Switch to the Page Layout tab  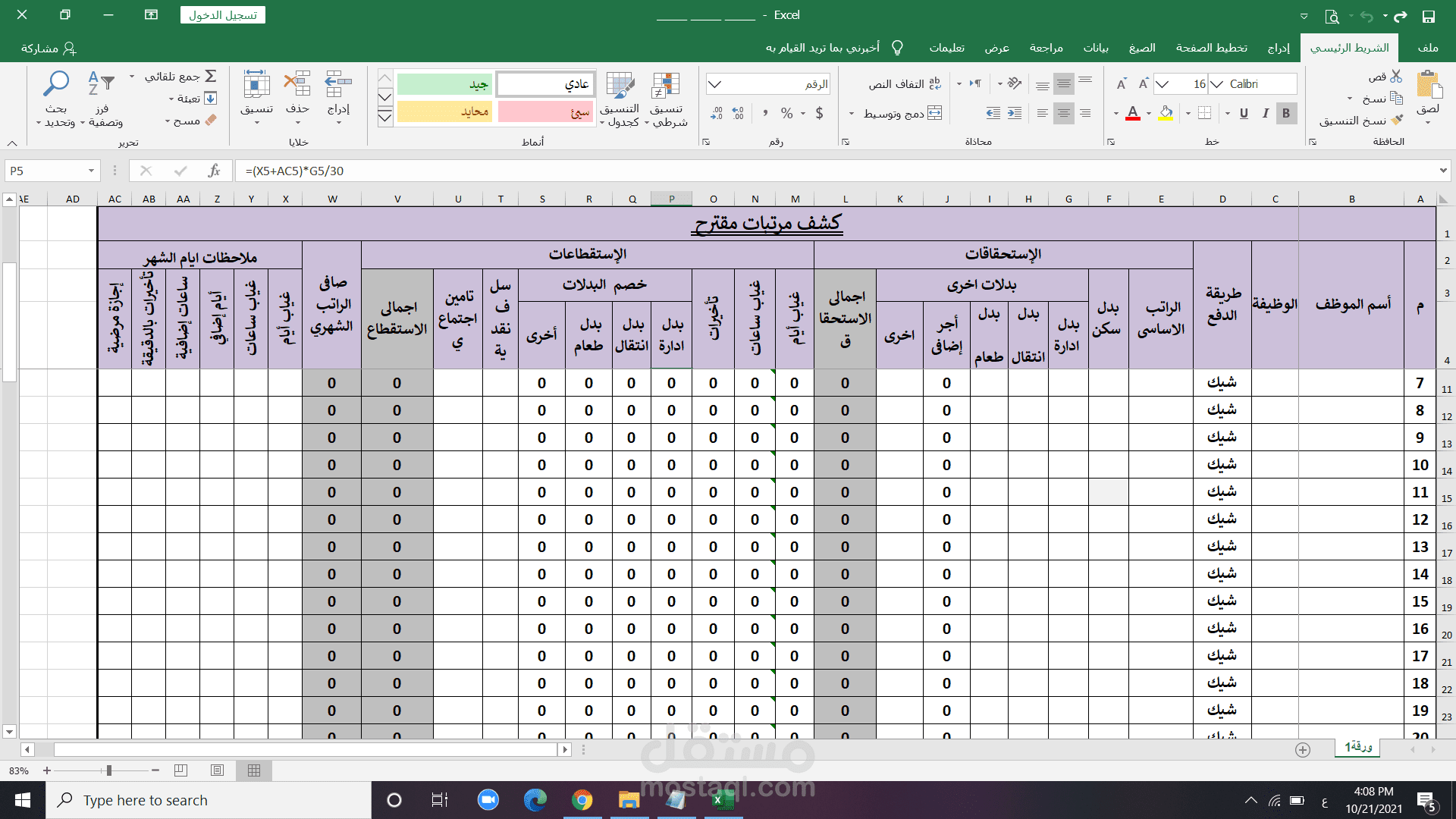coord(1211,48)
